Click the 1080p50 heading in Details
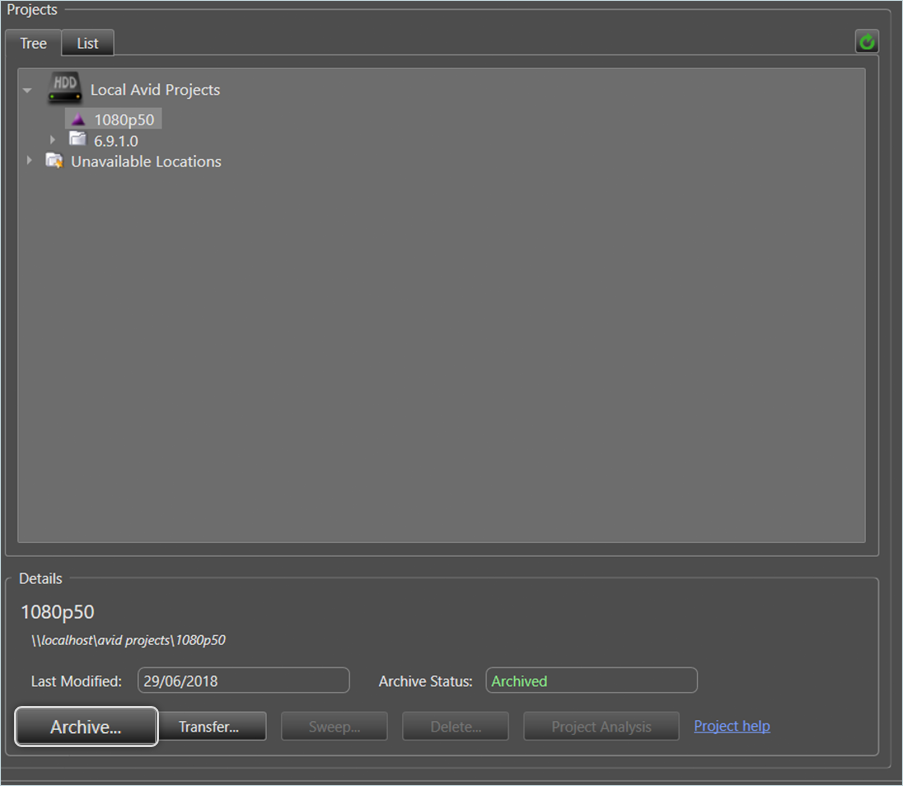 tap(58, 612)
